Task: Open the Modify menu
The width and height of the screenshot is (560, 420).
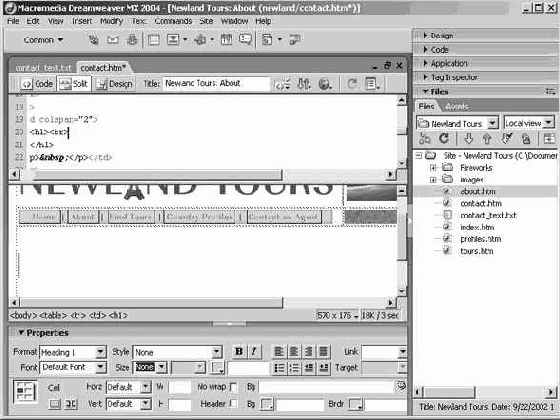Action: 111,21
